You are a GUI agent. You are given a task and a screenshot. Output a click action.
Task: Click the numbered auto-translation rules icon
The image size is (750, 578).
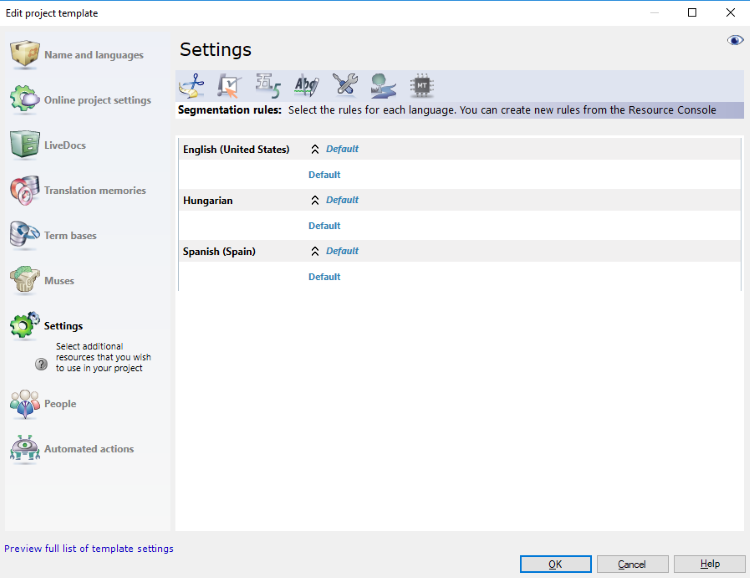tap(267, 86)
